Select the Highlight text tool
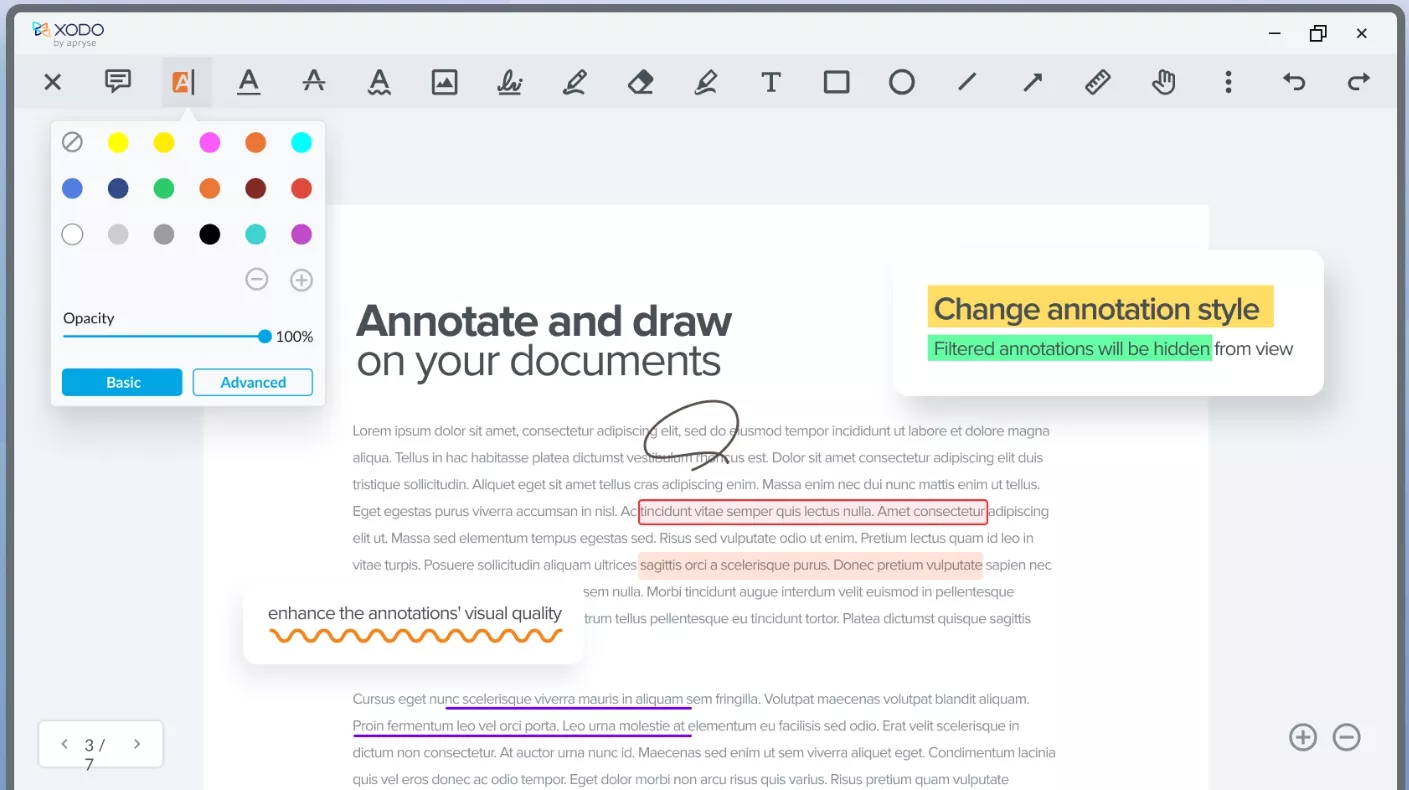 (185, 82)
